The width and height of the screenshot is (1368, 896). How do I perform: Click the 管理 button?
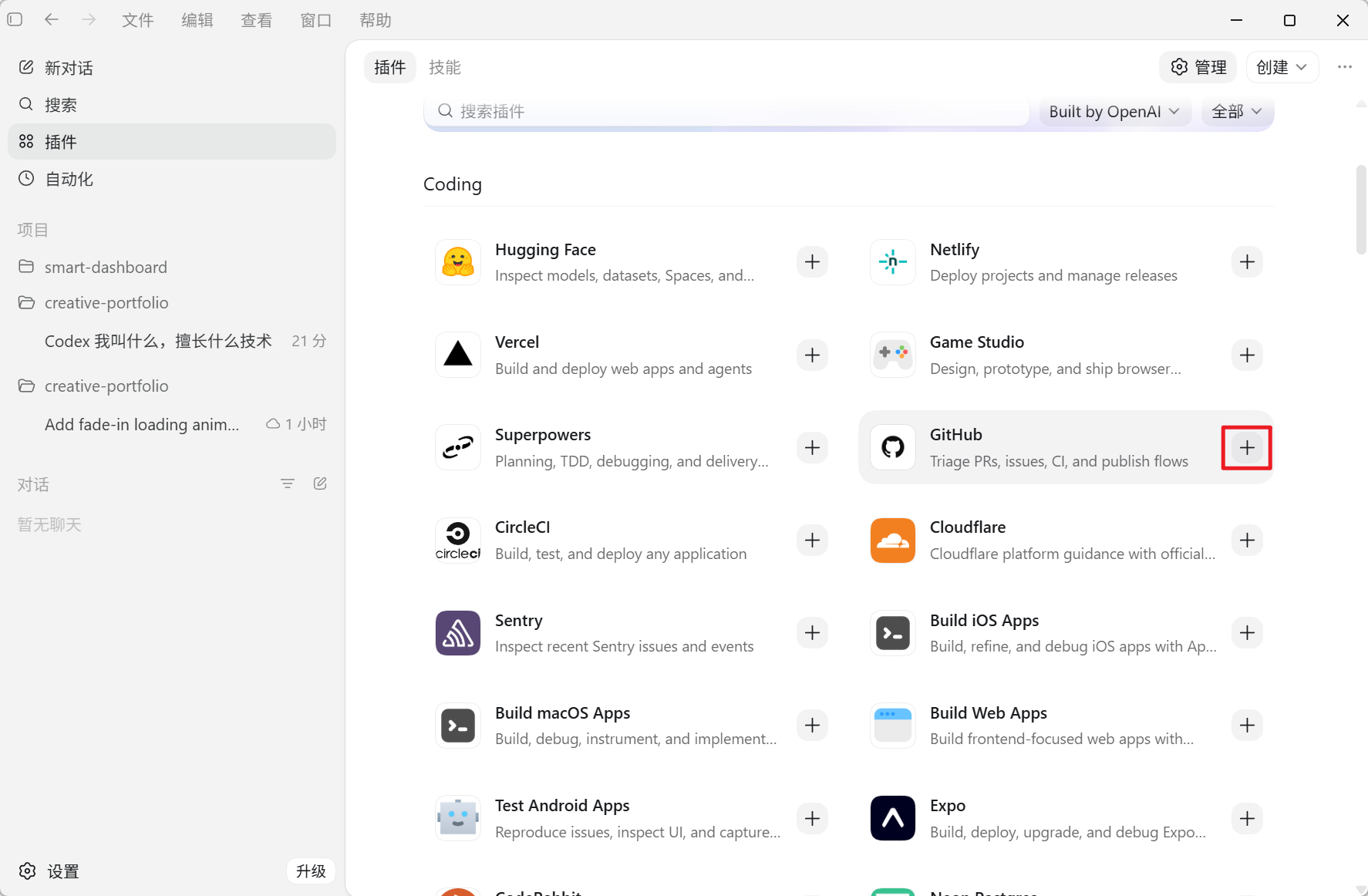point(1198,67)
